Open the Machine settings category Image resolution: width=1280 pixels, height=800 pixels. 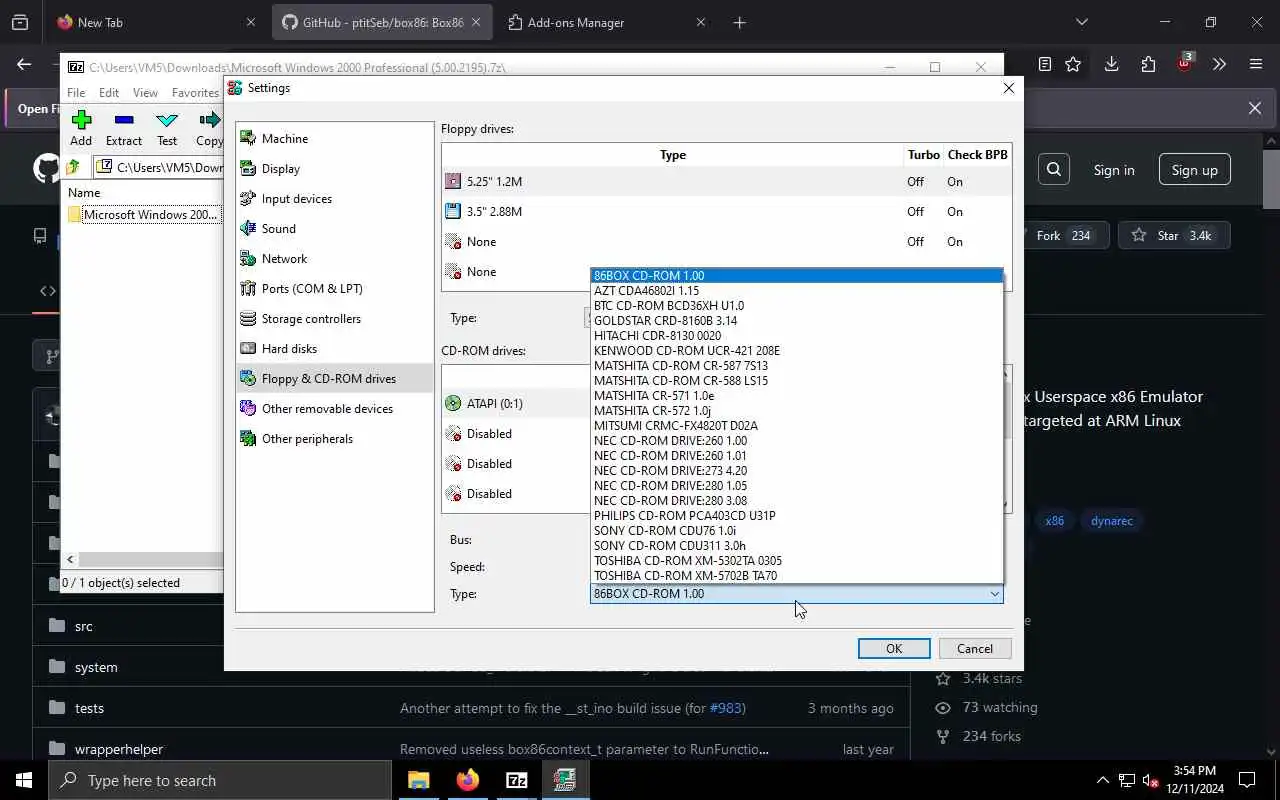(335, 138)
